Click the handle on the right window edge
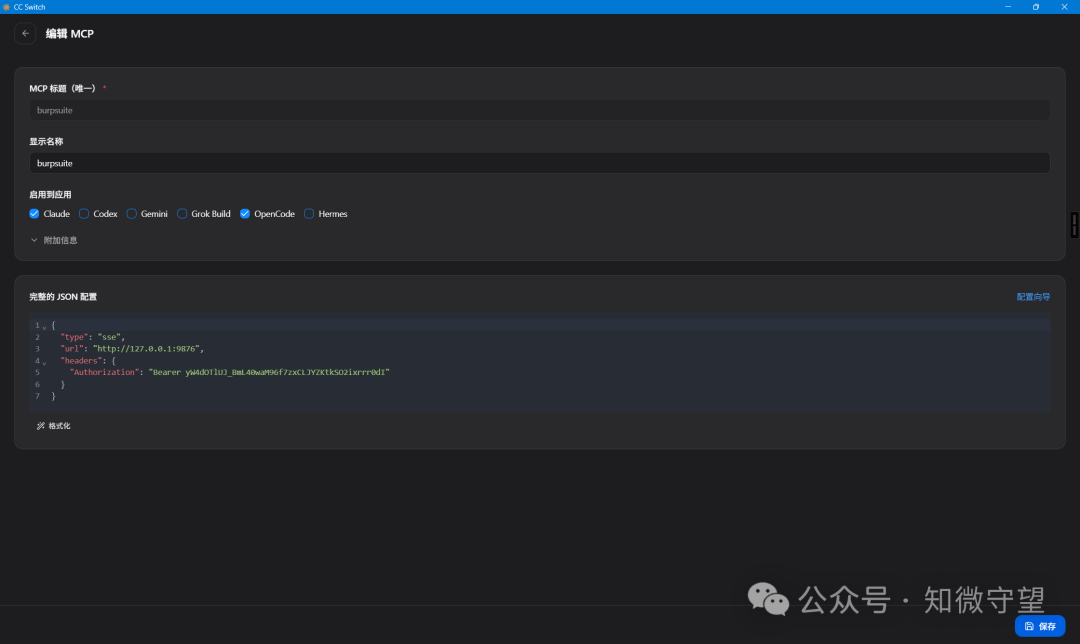The image size is (1080, 644). click(1074, 225)
